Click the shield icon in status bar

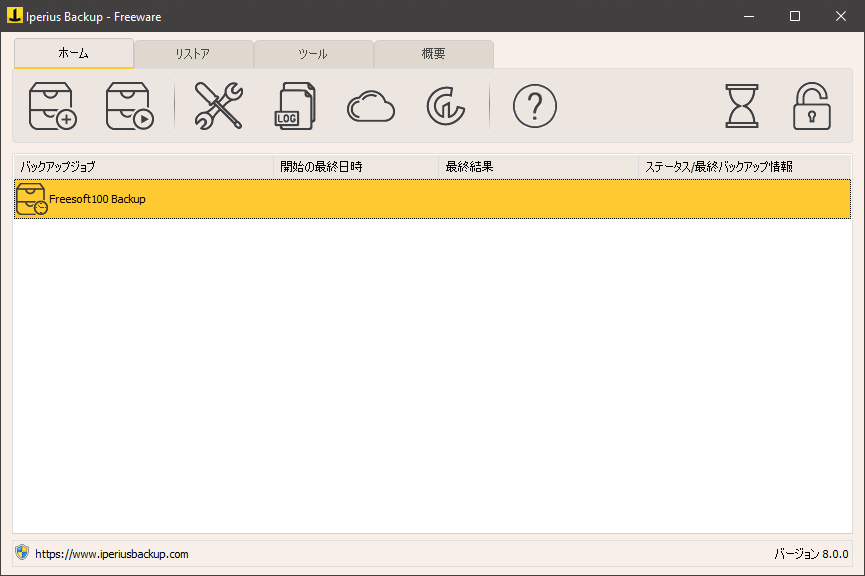[22, 552]
